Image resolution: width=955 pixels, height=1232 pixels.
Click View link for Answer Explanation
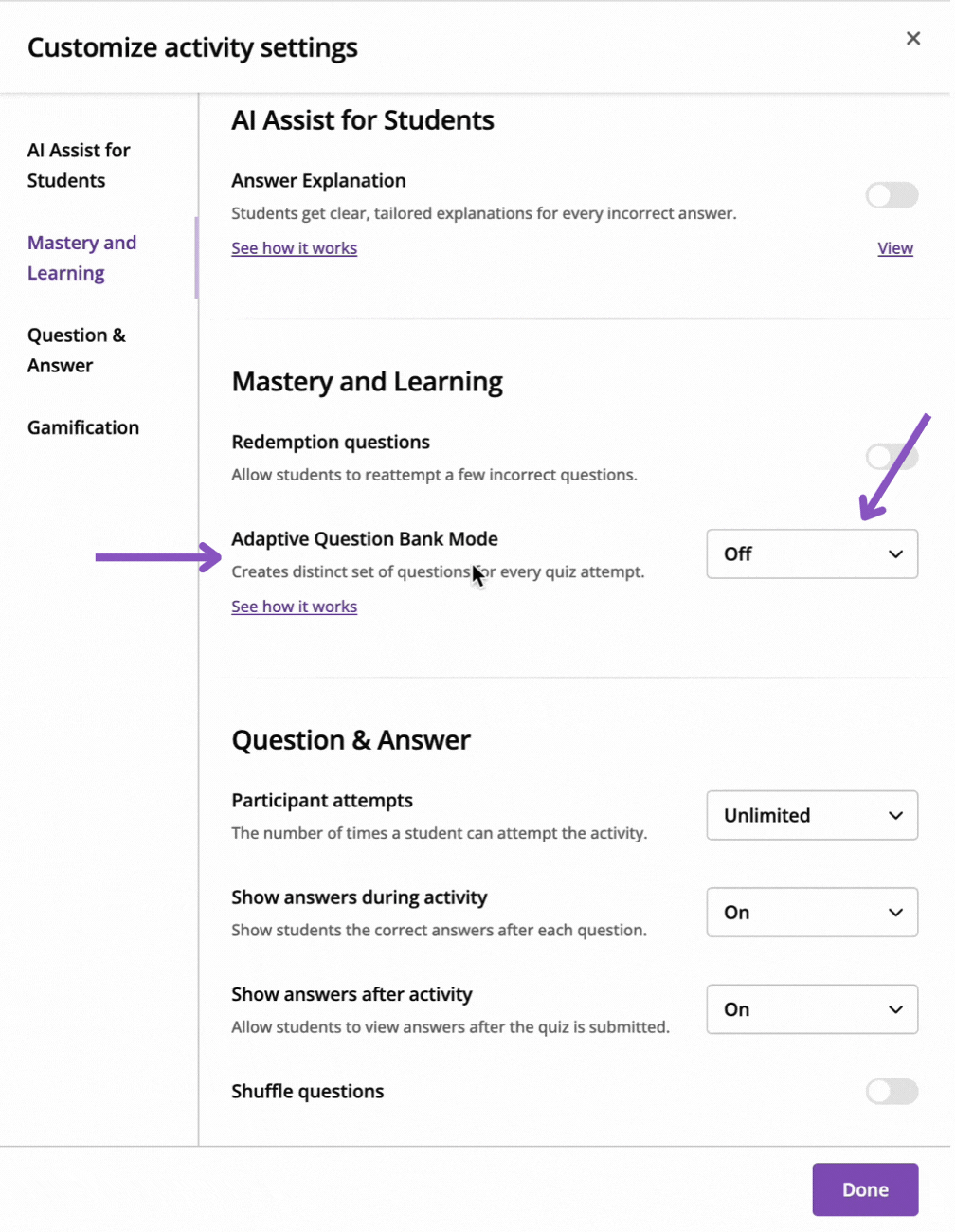895,248
